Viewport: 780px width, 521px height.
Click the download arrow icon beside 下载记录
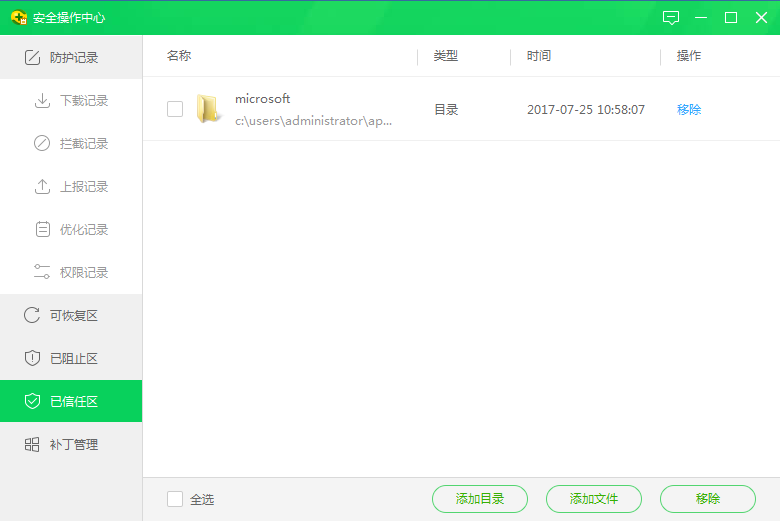[42, 101]
